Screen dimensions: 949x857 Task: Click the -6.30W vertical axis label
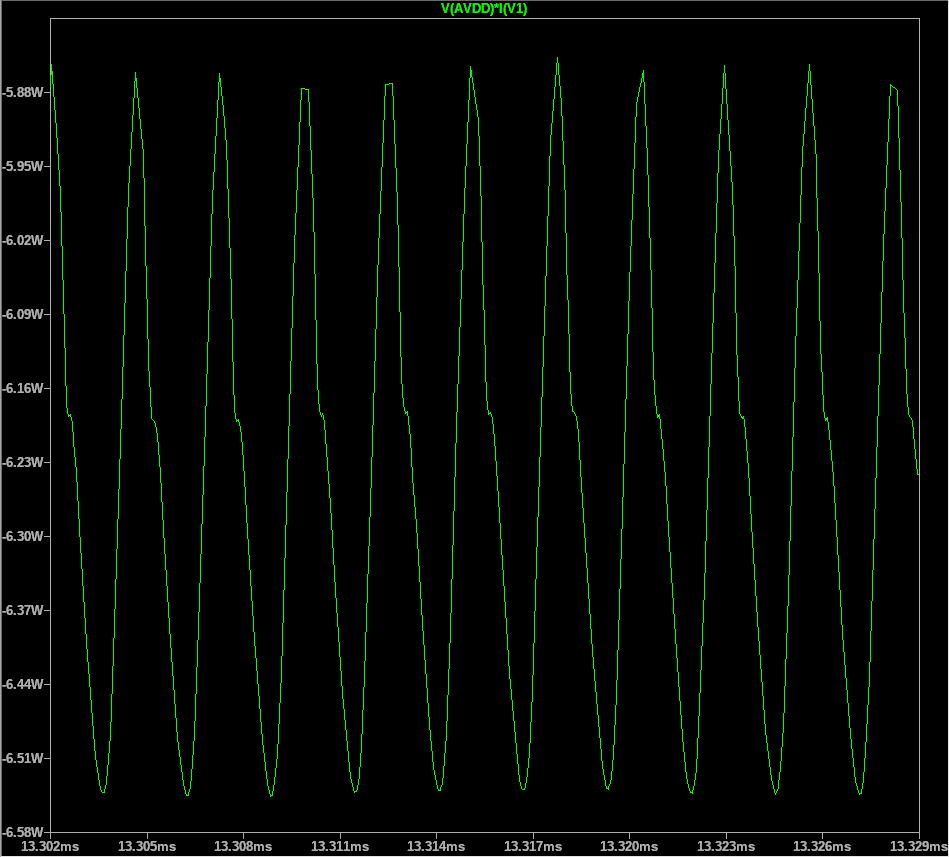click(23, 536)
